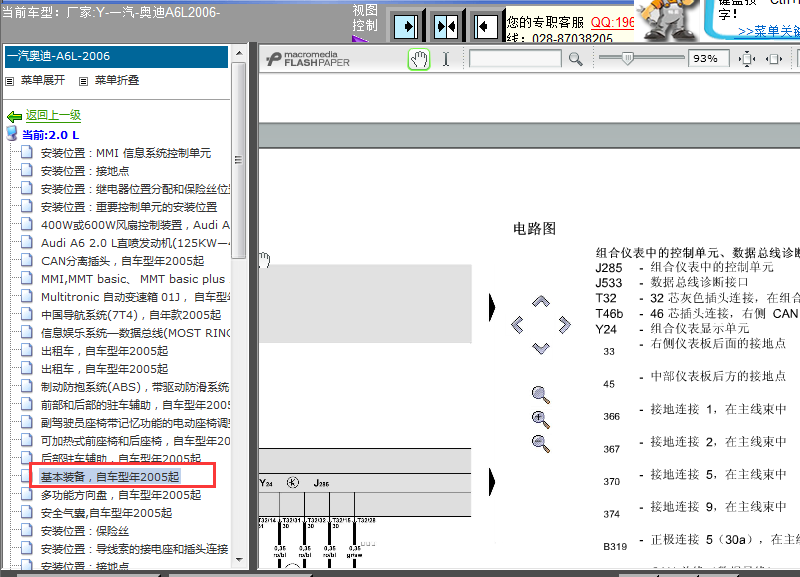The width and height of the screenshot is (800, 577).
Task: Click the green back arrow icon
Action: click(14, 116)
